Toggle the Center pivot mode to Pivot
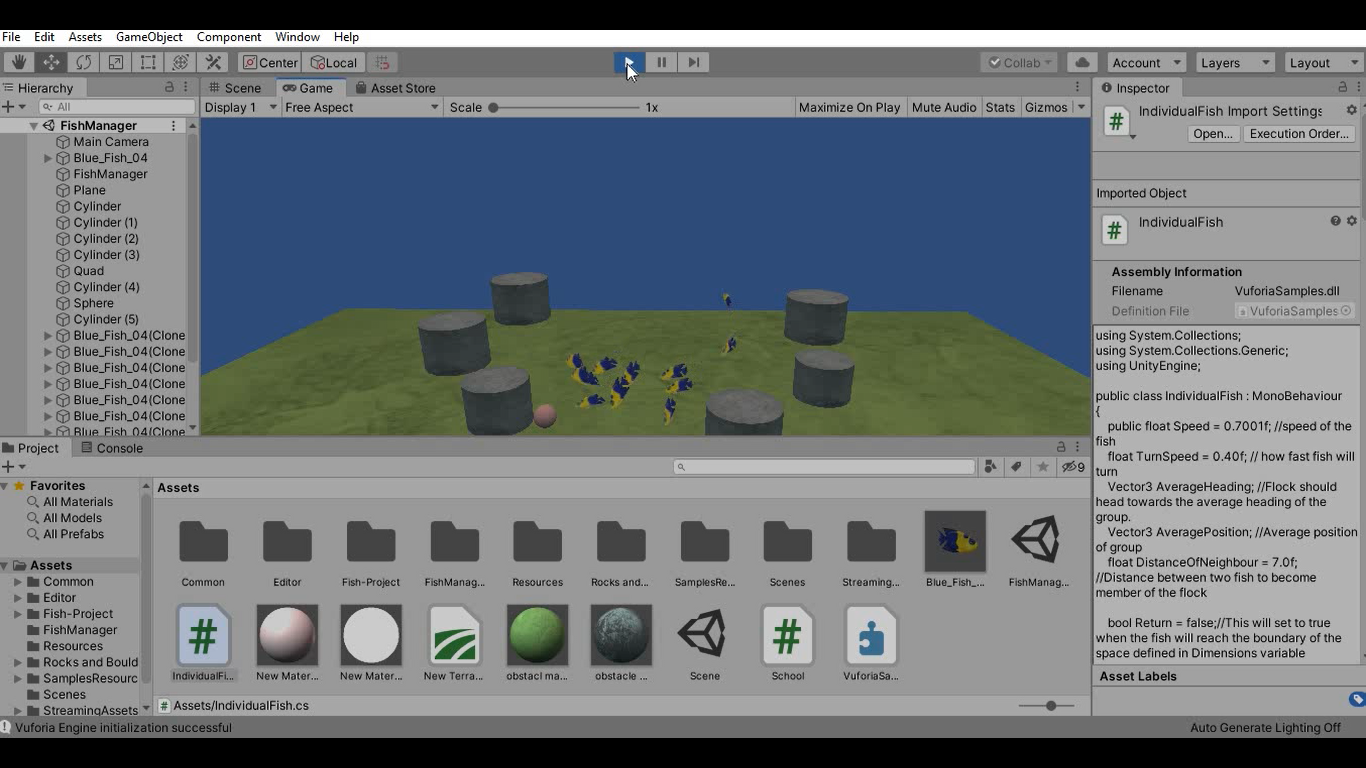The image size is (1366, 768). click(x=268, y=62)
